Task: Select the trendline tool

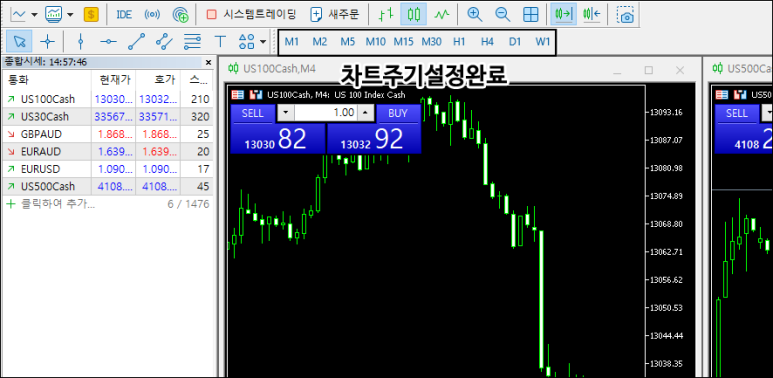Action: coord(136,41)
